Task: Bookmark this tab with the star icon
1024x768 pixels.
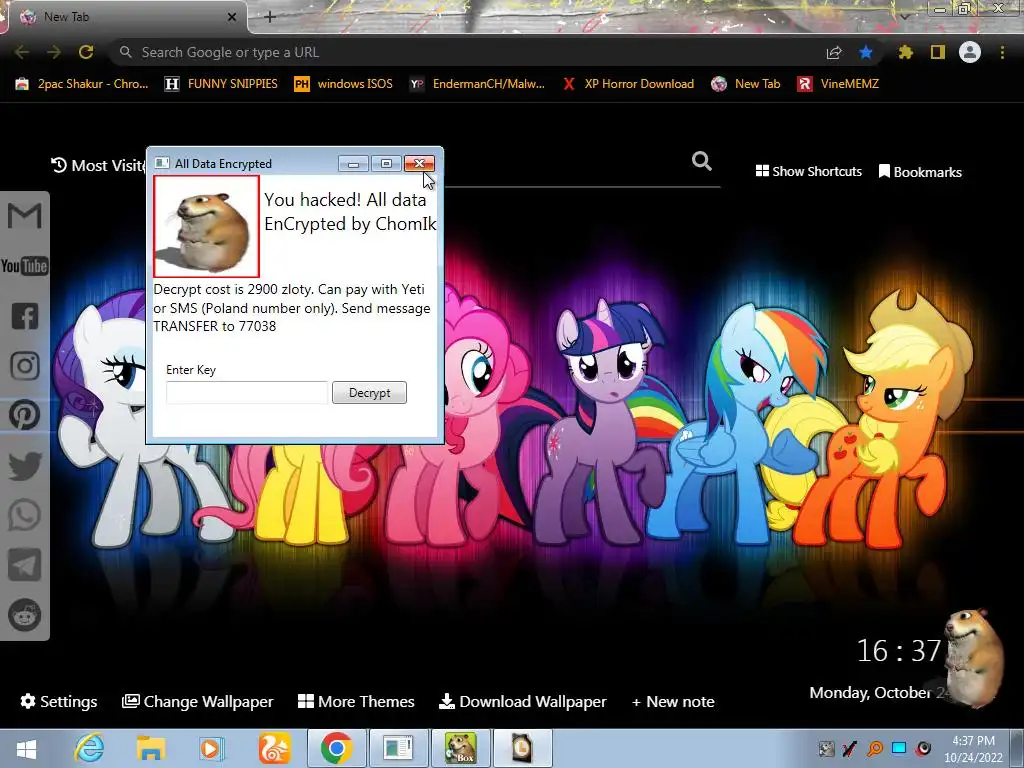Action: [x=866, y=52]
